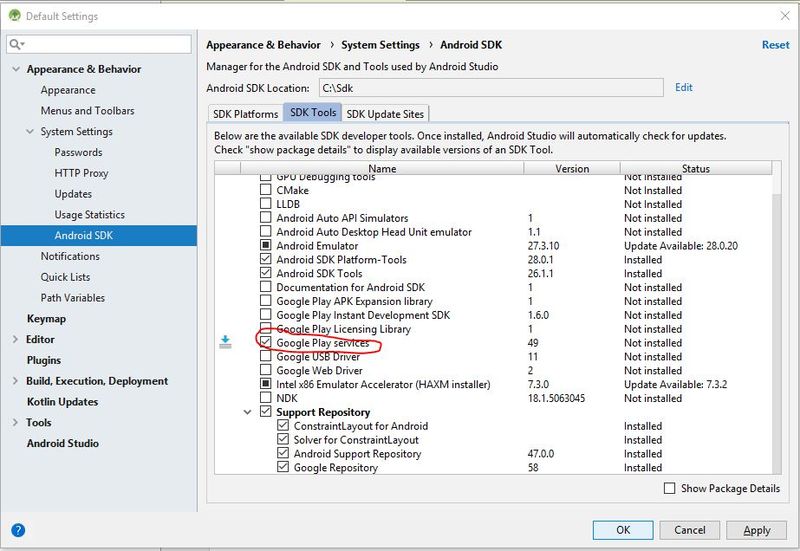Uncheck ConstraintLayout for Android checkbox

point(283,425)
